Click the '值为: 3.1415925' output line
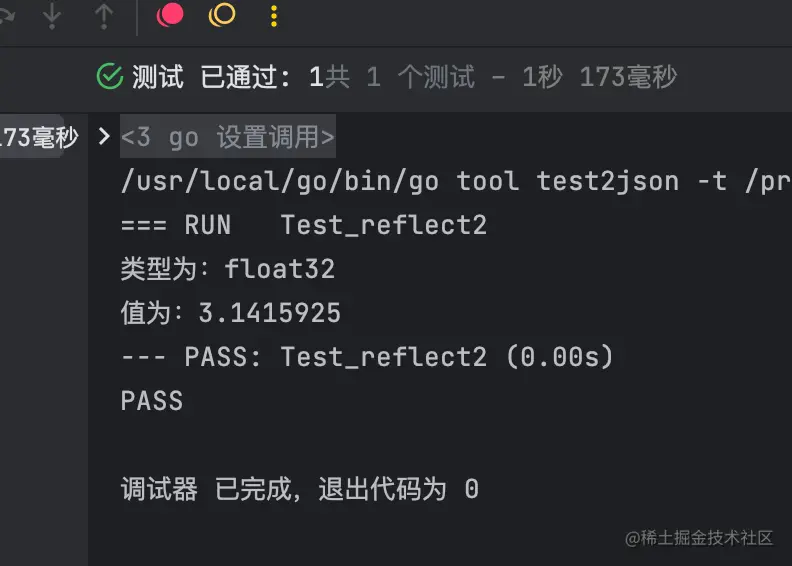 [x=231, y=313]
